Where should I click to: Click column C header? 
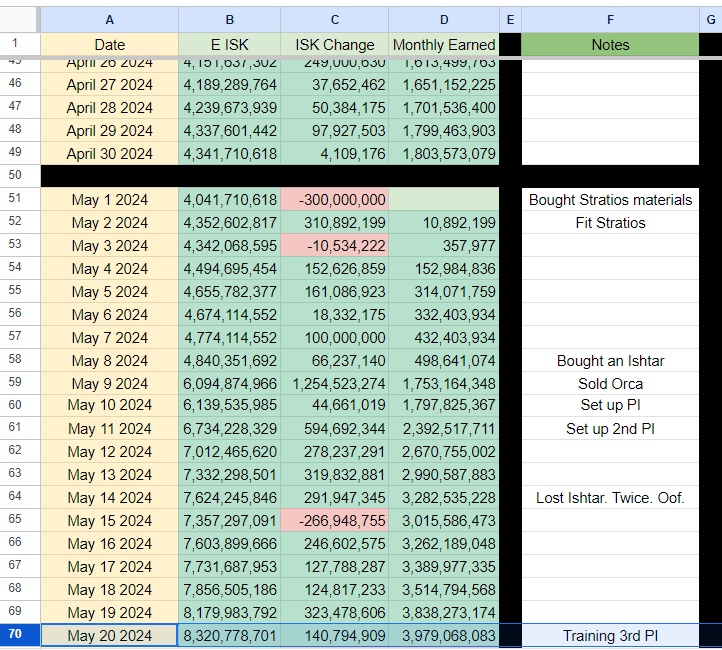coord(334,18)
